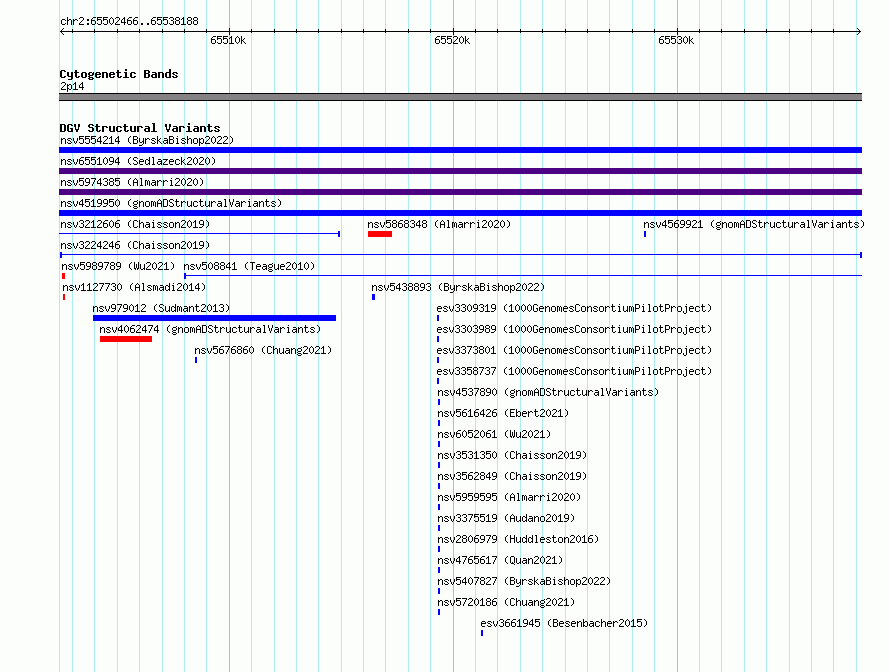
Task: Click the esv3661945 (Besenbacher2015) label
Action: pyautogui.click(x=564, y=623)
